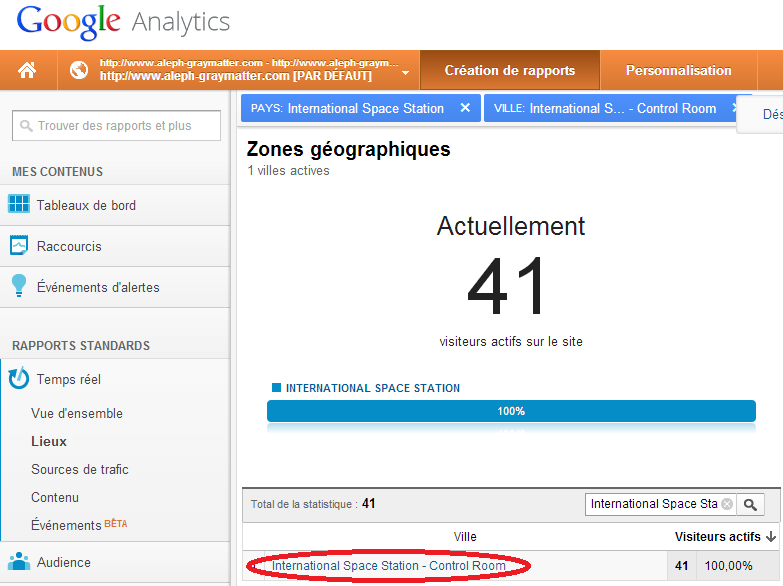
Task: Click the Visiteurs actifs sort arrow
Action: [x=771, y=537]
